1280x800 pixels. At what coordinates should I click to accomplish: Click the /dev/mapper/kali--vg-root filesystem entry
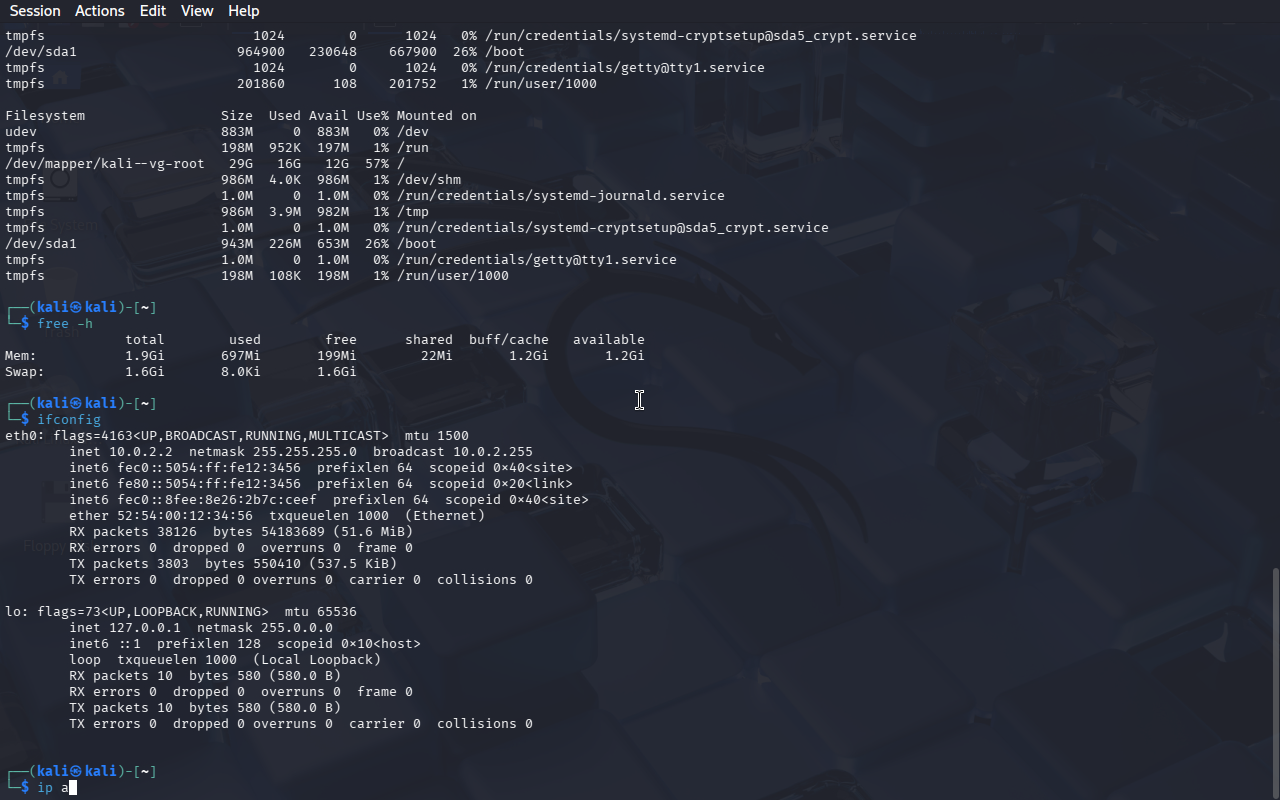(x=104, y=164)
